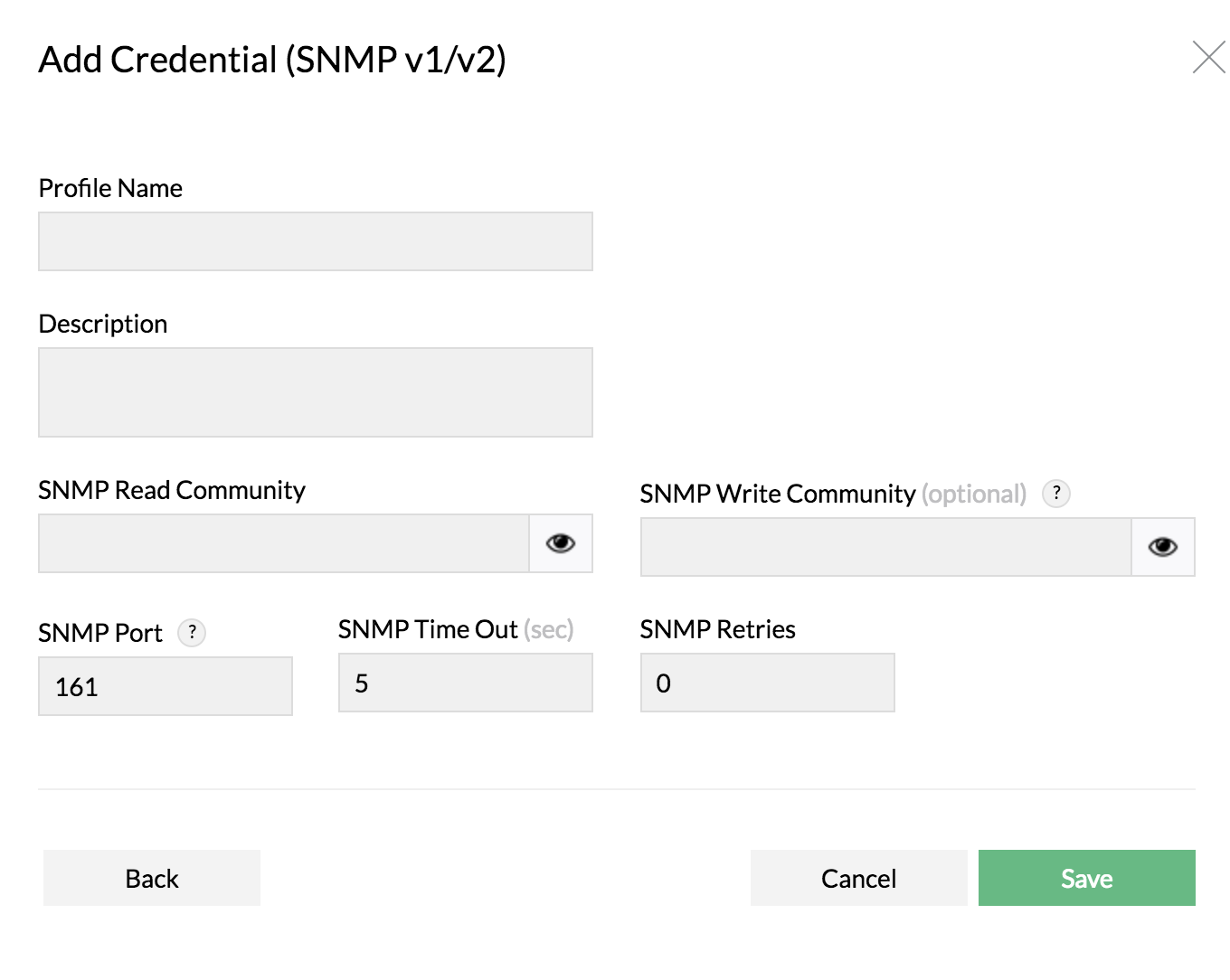Focus the Description text area
Image resolution: width=1230 pixels, height=980 pixels.
[315, 392]
